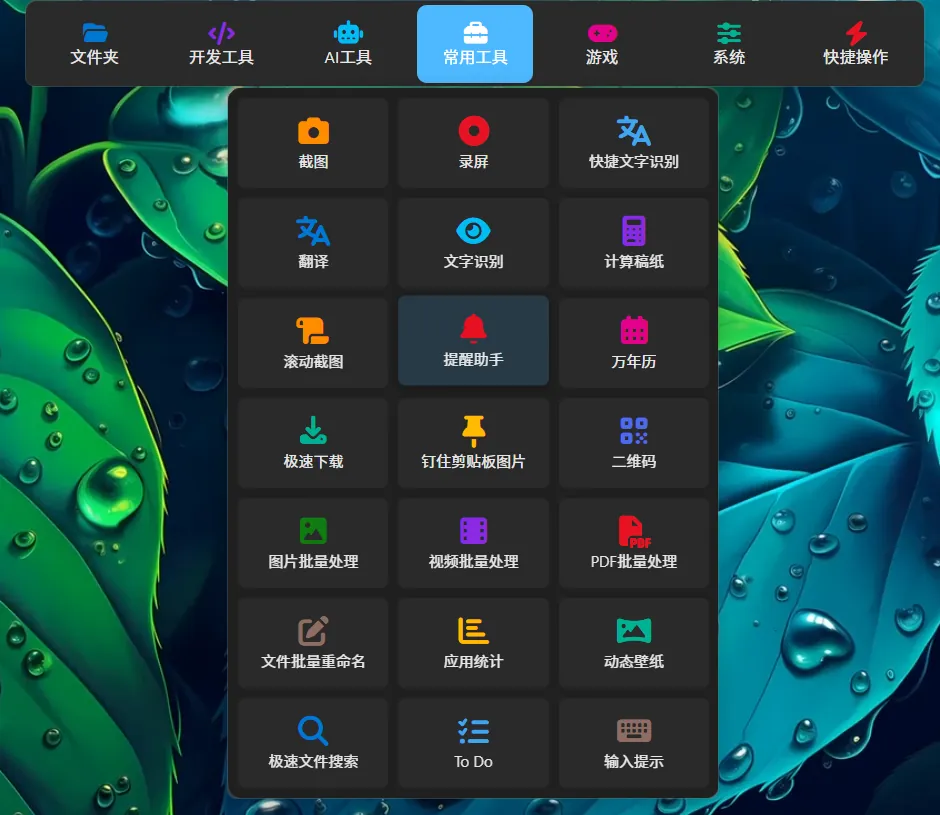Open the 万年历 calendar
This screenshot has height=815, width=940.
pyautogui.click(x=634, y=343)
